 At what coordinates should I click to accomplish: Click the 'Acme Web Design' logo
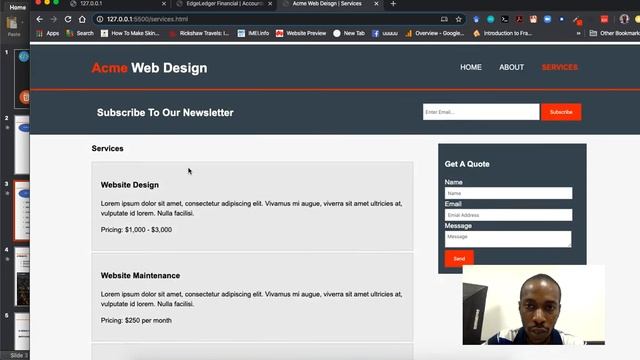(149, 68)
